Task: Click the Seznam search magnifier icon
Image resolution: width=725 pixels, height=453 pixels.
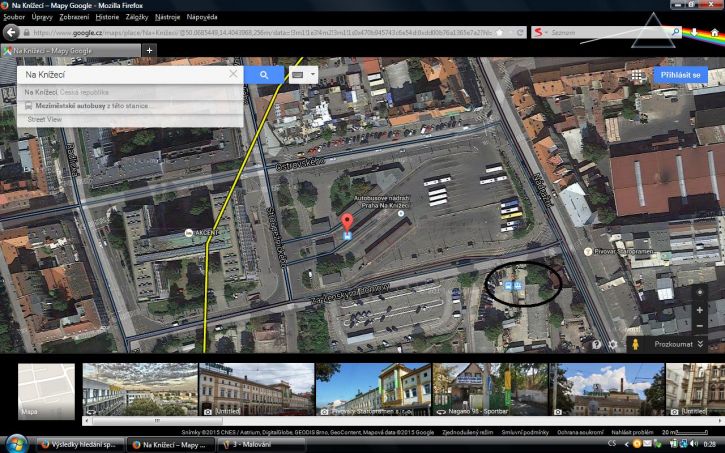Action: [x=676, y=32]
